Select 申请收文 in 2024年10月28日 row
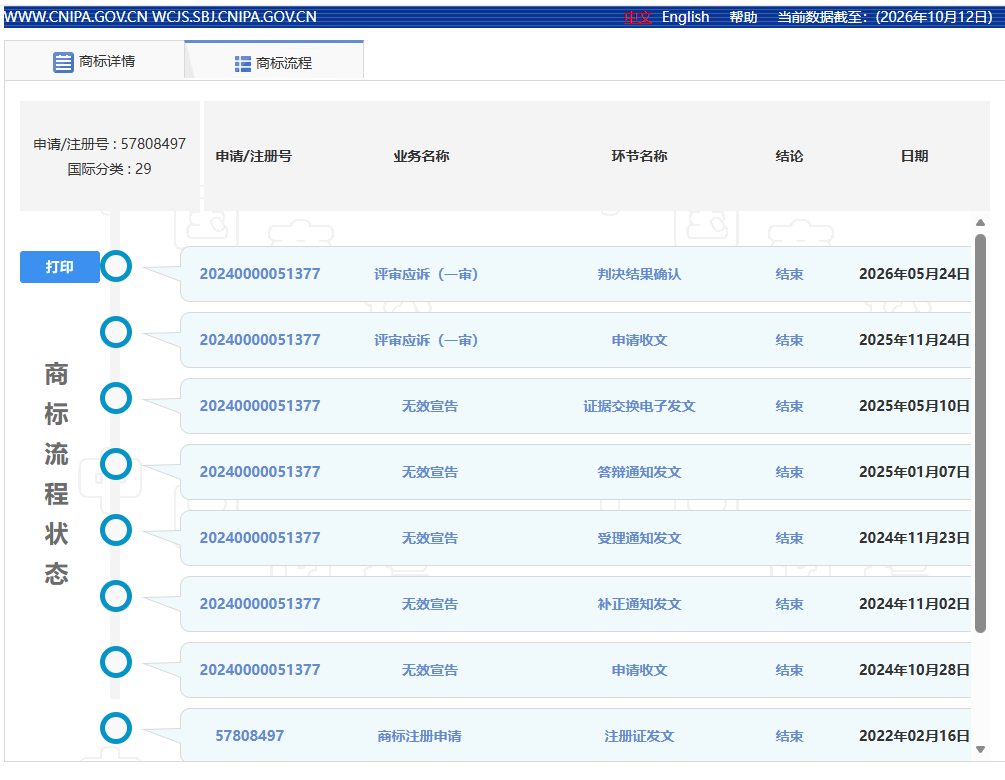 coord(639,670)
